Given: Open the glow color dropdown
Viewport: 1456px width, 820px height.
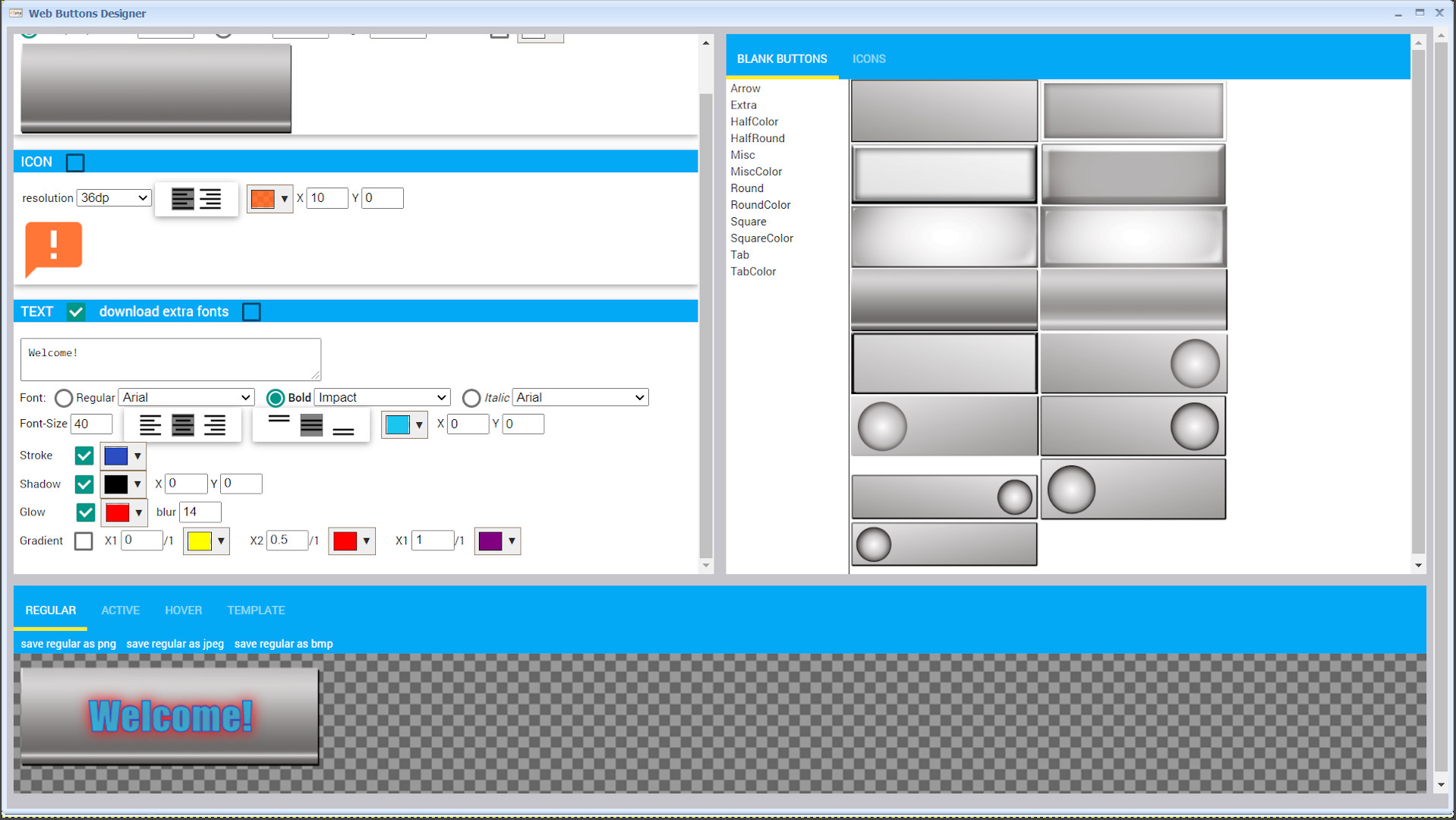Looking at the screenshot, I should (x=138, y=512).
